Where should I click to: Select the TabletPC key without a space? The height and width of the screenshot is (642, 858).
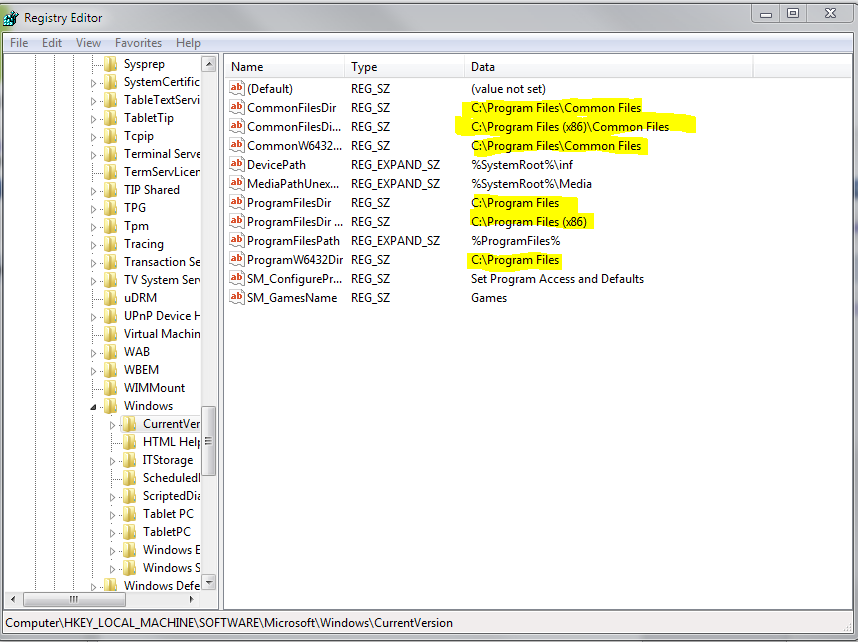167,531
